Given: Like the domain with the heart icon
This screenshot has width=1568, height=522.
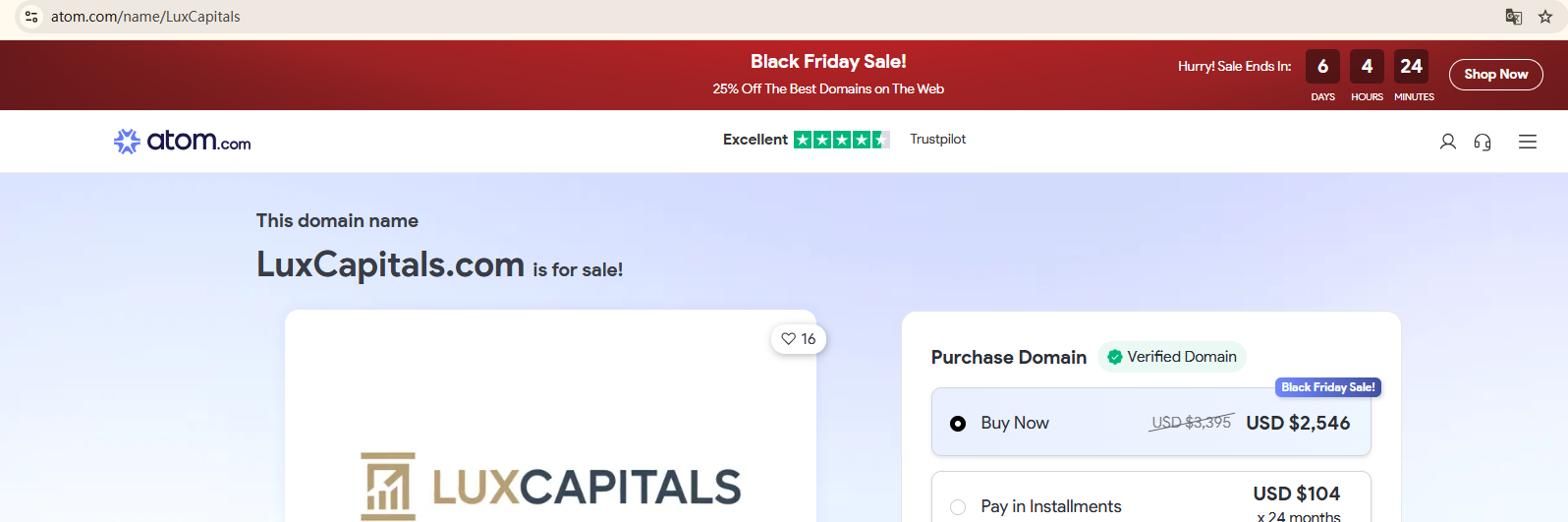Looking at the screenshot, I should (799, 339).
